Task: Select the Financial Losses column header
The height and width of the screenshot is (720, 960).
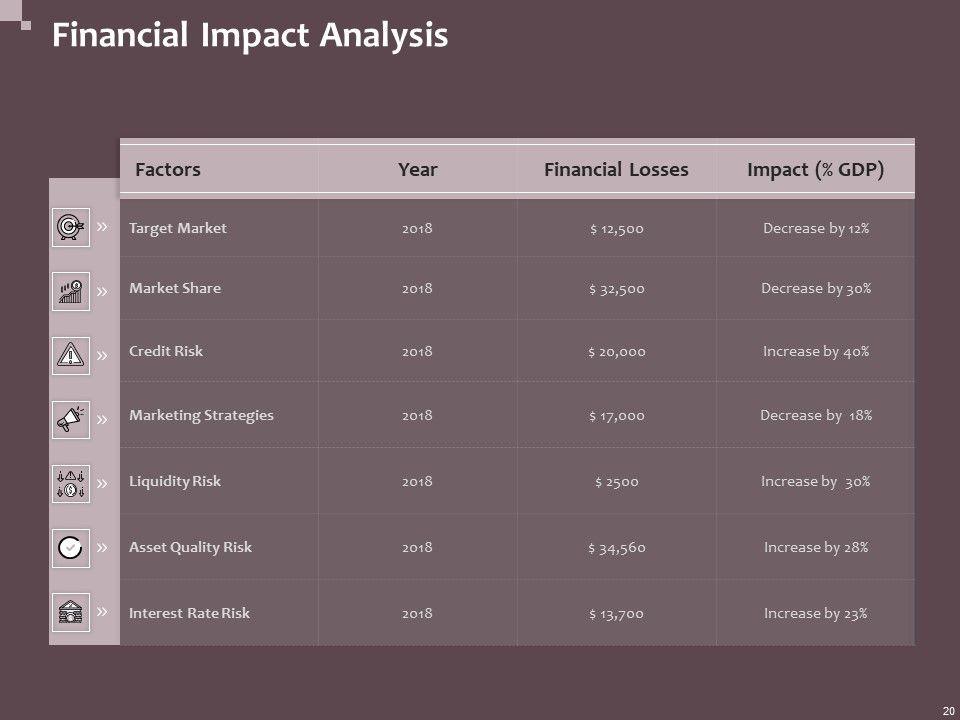Action: point(616,169)
